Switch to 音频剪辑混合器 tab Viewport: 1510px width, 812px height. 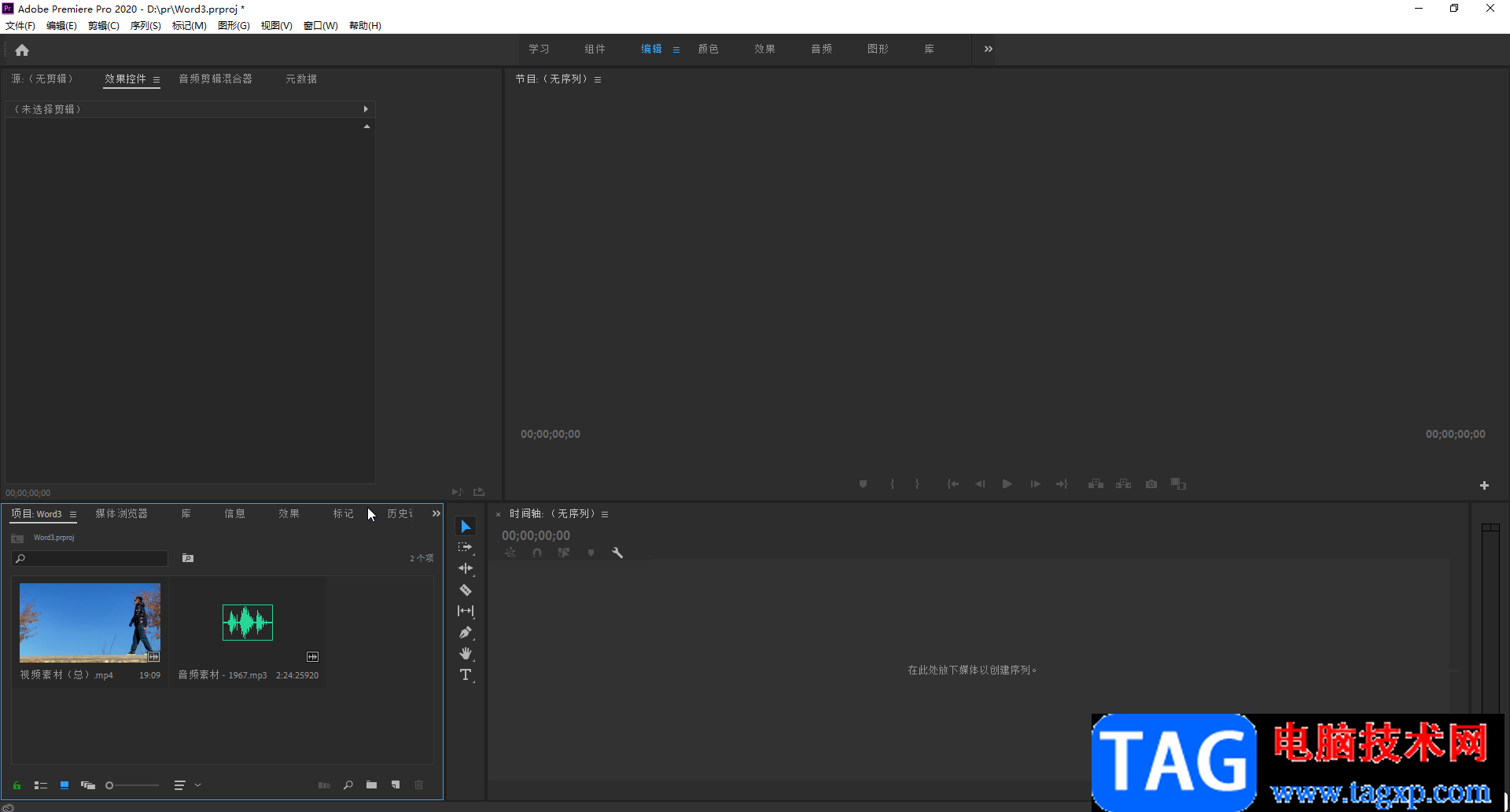[215, 79]
